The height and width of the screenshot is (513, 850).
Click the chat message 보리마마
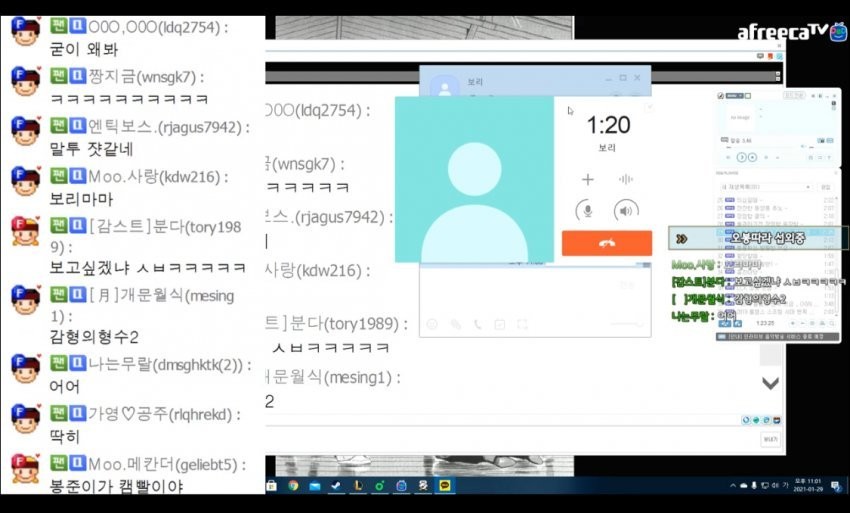[81, 199]
